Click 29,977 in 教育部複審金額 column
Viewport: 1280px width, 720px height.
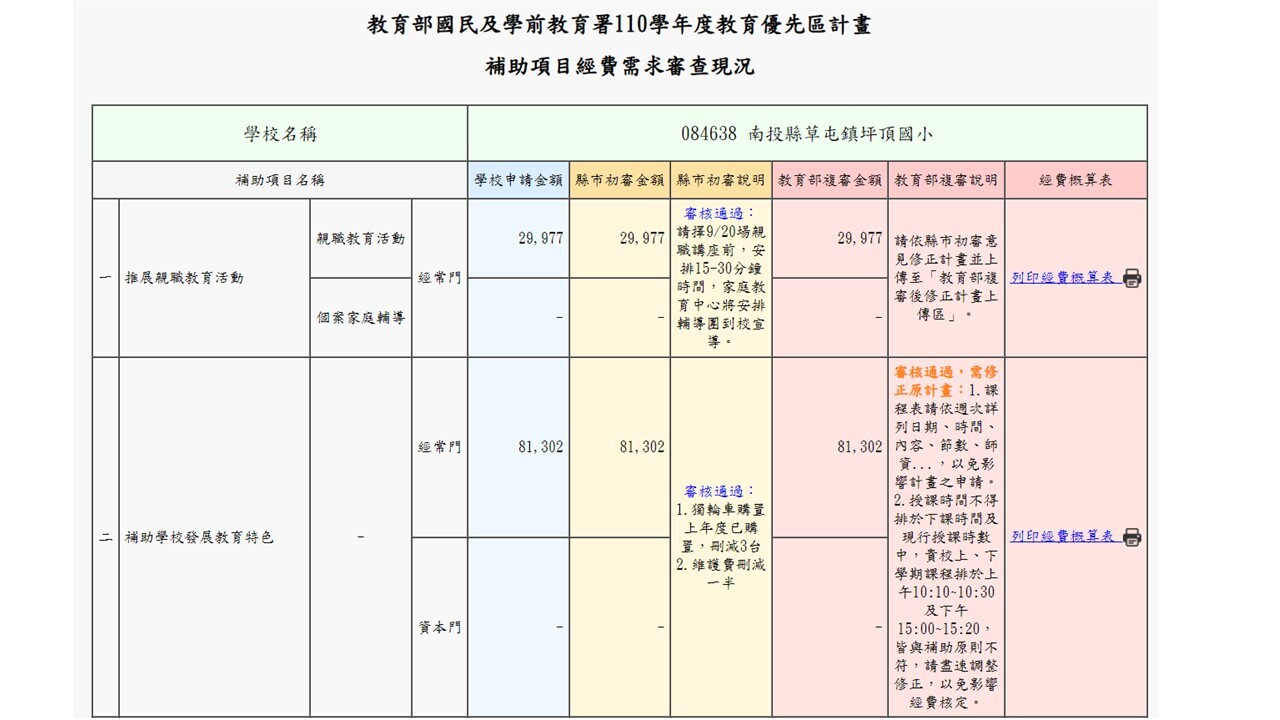[x=859, y=238]
